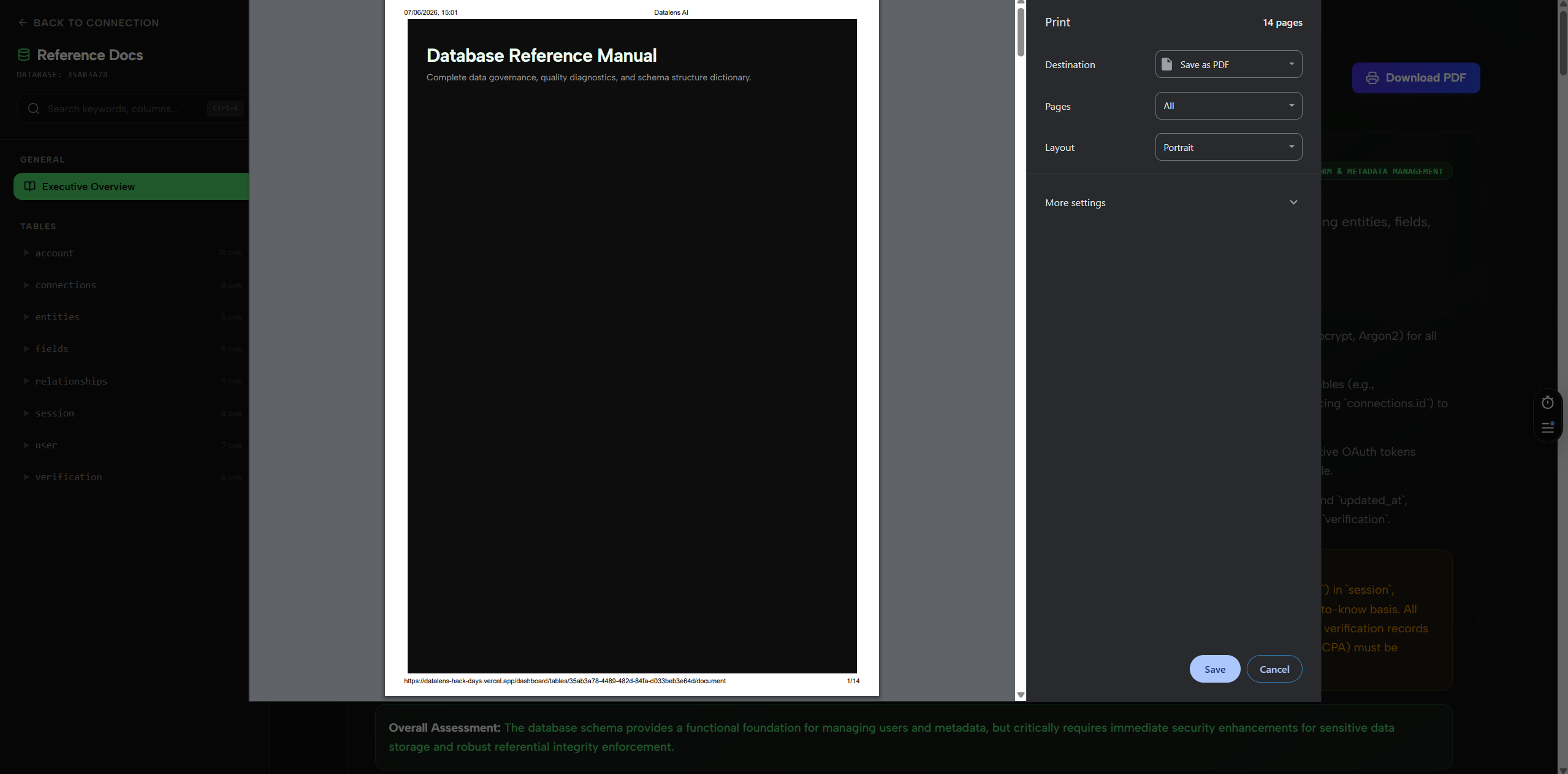Click the book icon on Executive Overview
The height and width of the screenshot is (774, 1568).
29,186
